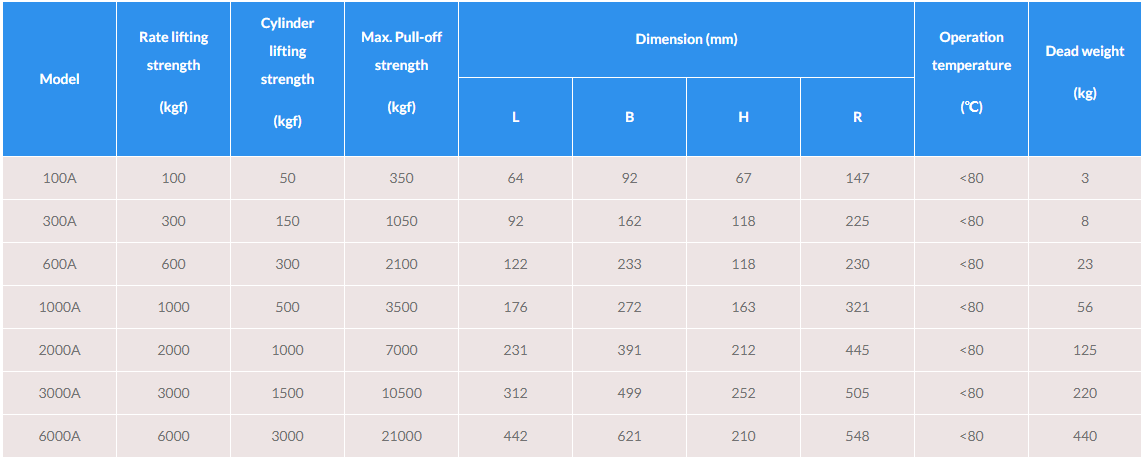This screenshot has width=1147, height=461.
Task: Select the L dimension sub-header
Action: pos(516,117)
